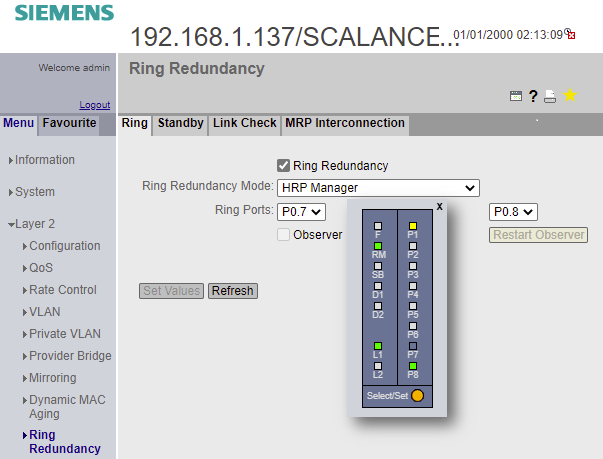The height and width of the screenshot is (459, 603).
Task: Open the P0.7 ring port dropdown
Action: [301, 212]
